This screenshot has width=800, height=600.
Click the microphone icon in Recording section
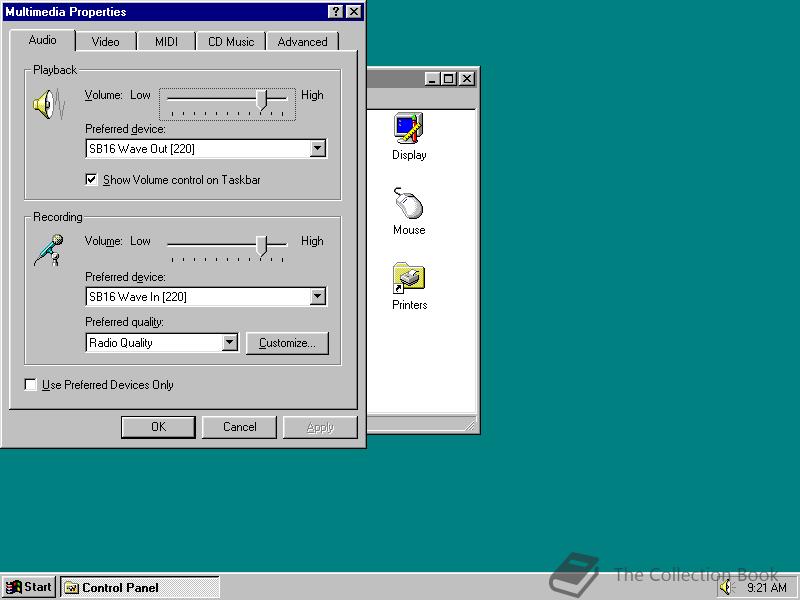click(x=48, y=250)
